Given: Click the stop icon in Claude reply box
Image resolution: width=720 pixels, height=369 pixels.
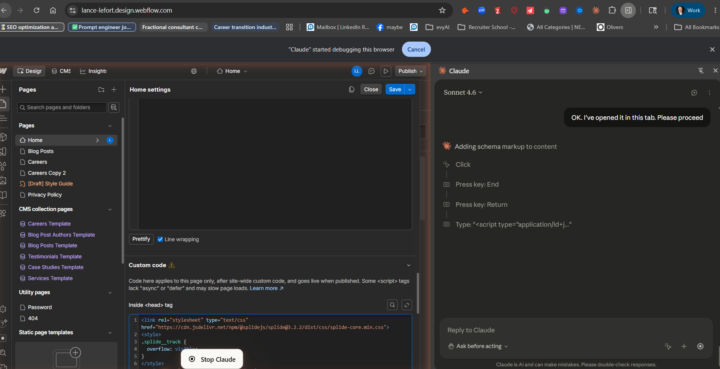Looking at the screenshot, I should 700,347.
